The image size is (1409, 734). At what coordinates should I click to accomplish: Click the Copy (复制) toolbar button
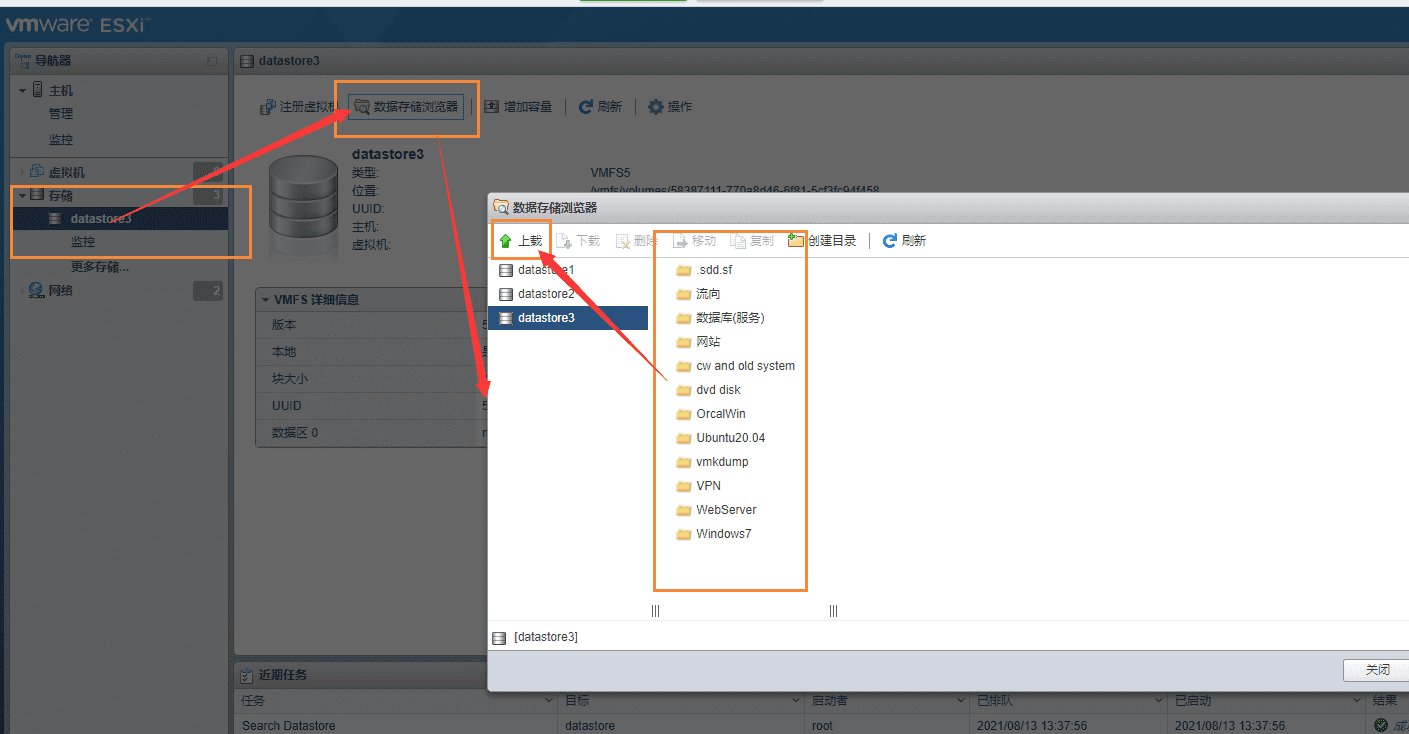click(752, 241)
